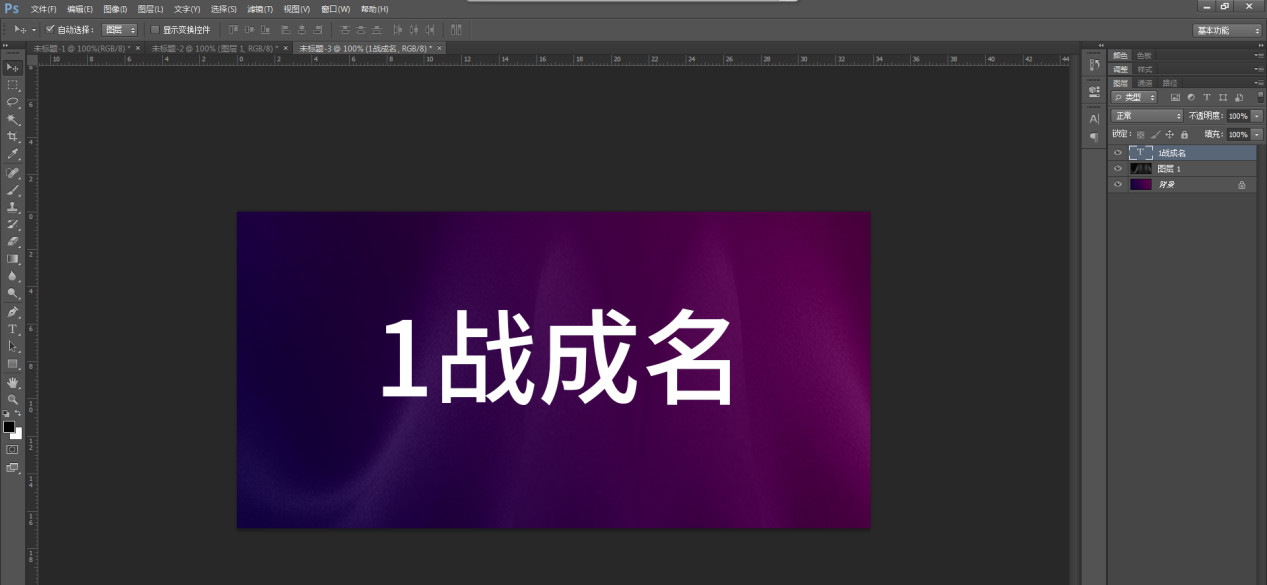Select the Lasso tool
1267x585 pixels.
pyautogui.click(x=13, y=102)
